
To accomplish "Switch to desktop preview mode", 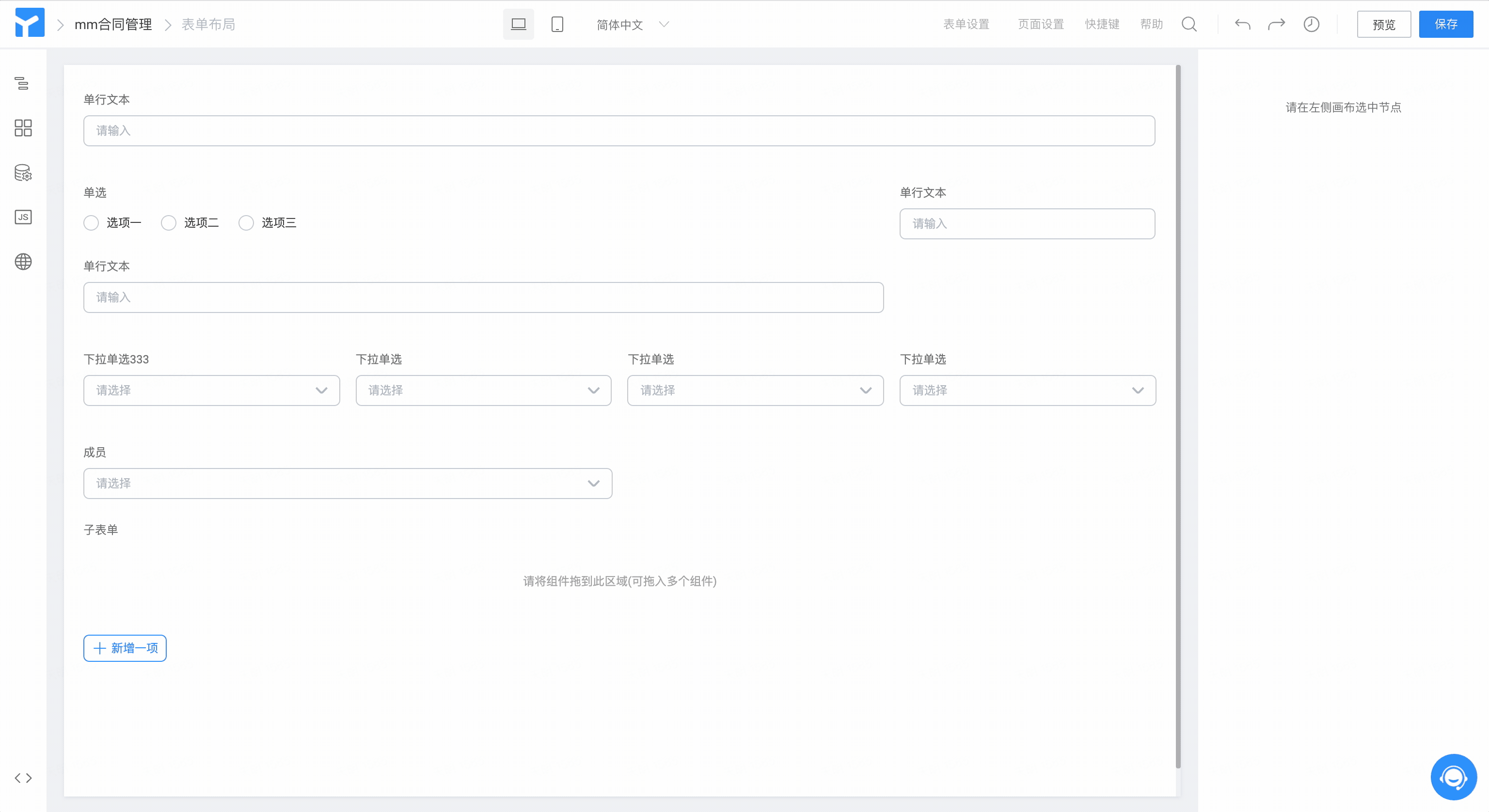I will point(518,24).
